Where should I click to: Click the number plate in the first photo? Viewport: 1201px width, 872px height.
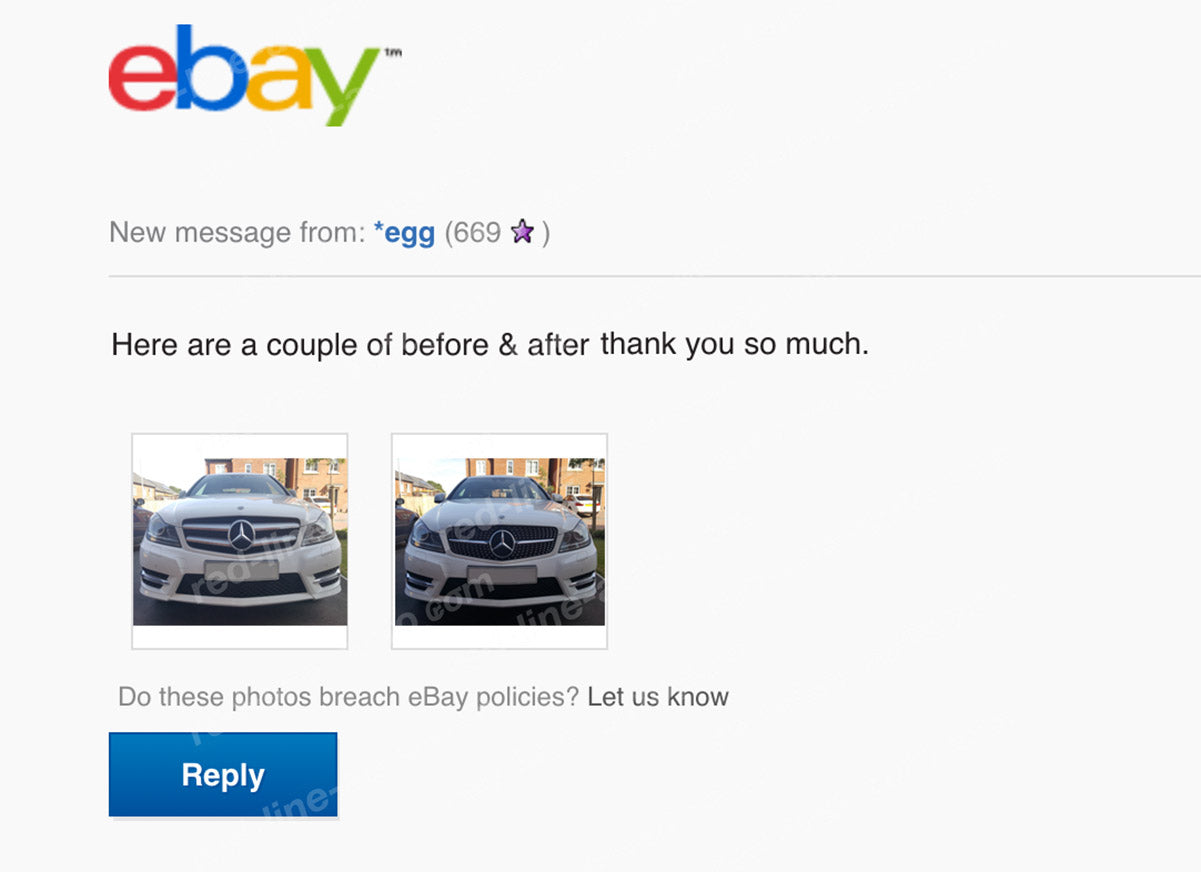click(241, 570)
